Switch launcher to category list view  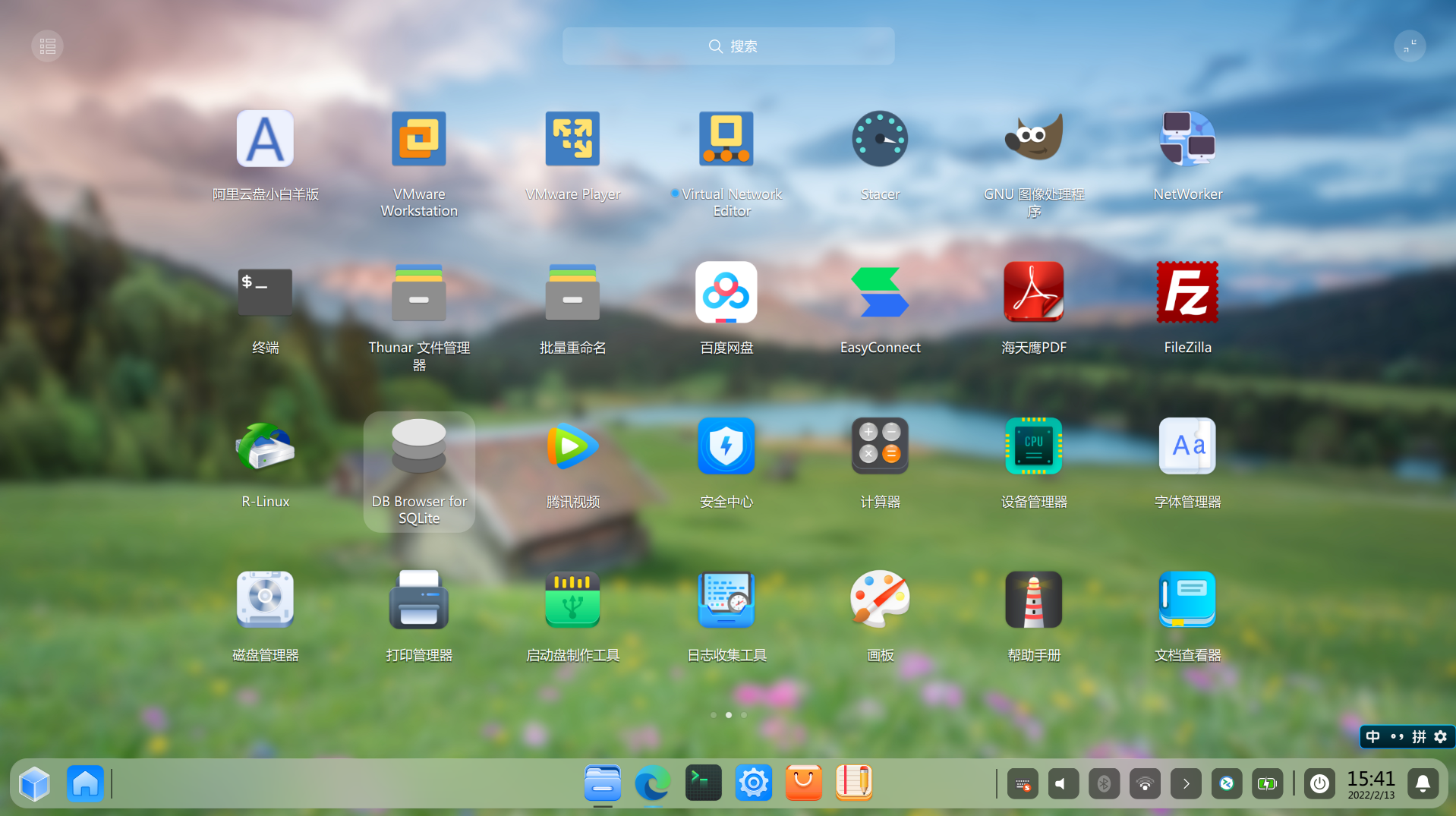(47, 46)
